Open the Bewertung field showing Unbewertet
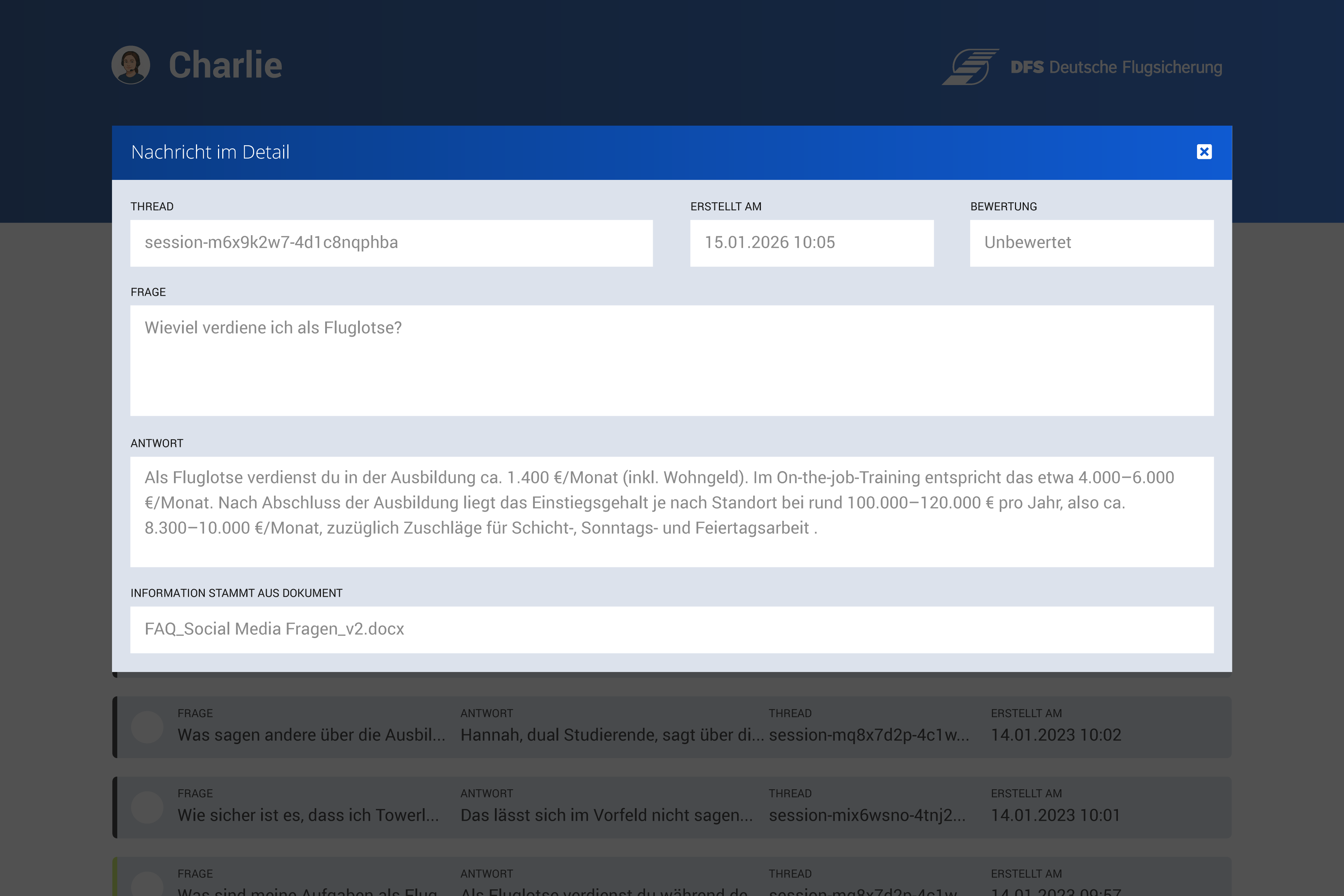The image size is (1344, 896). tap(1091, 243)
